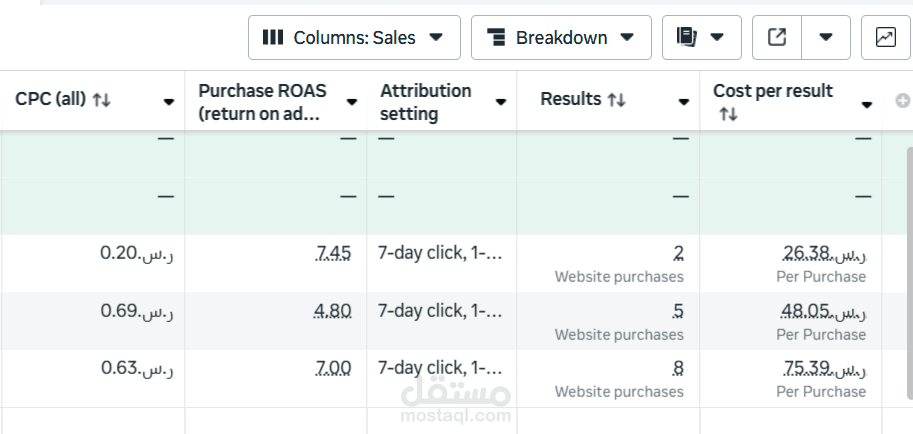Sort by the Results sort arrows
913x434 pixels.
[616, 100]
